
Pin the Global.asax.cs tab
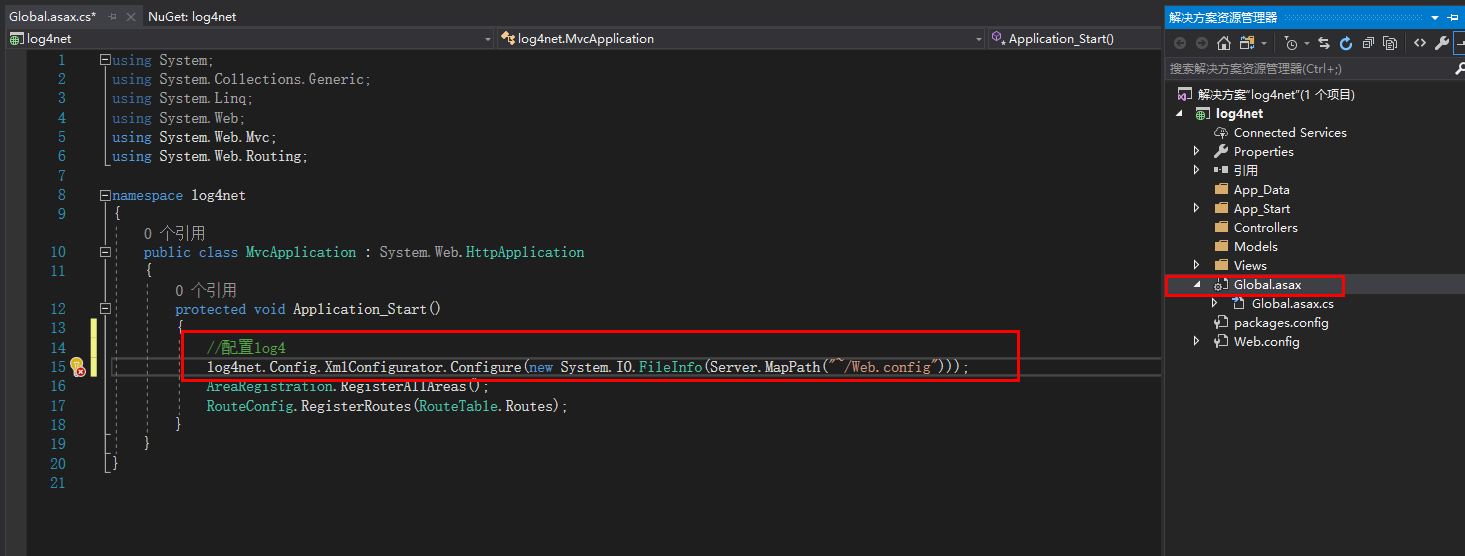click(x=113, y=17)
